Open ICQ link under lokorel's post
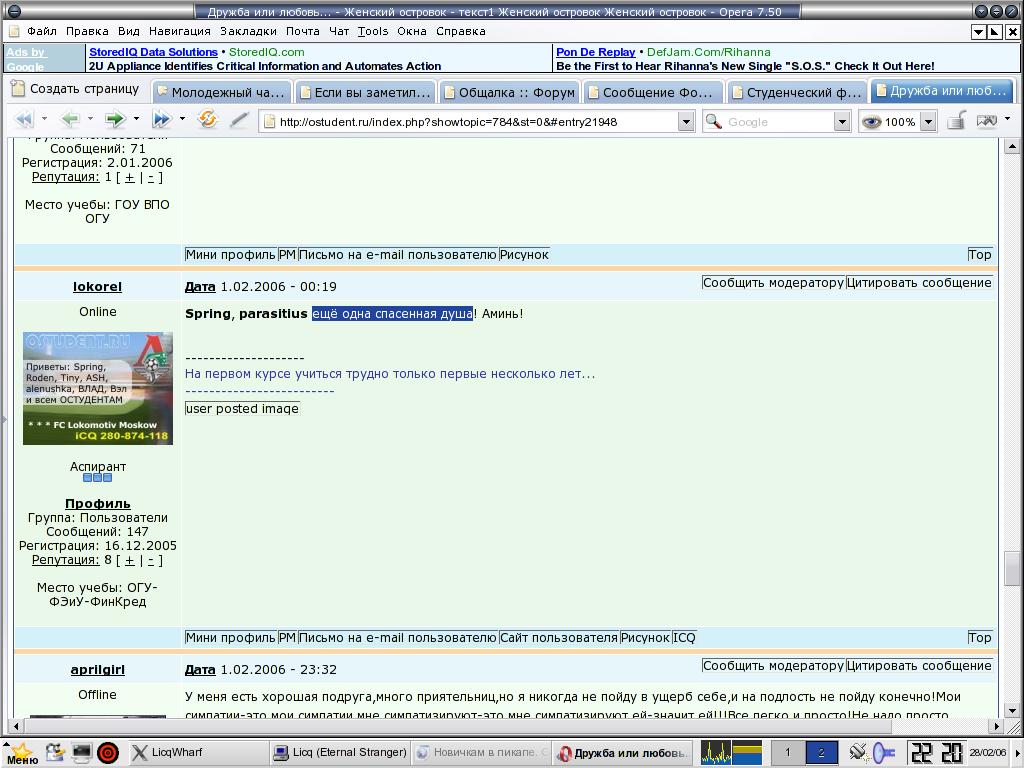 pyautogui.click(x=684, y=637)
